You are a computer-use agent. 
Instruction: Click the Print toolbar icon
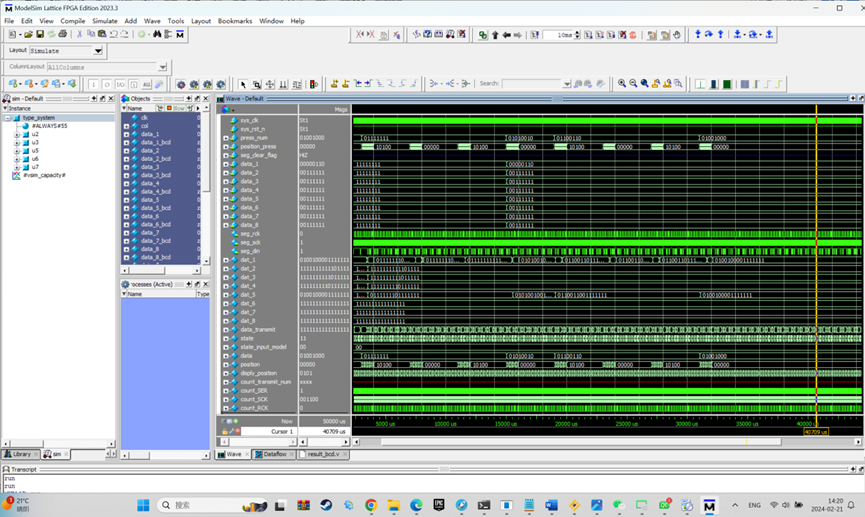point(62,34)
